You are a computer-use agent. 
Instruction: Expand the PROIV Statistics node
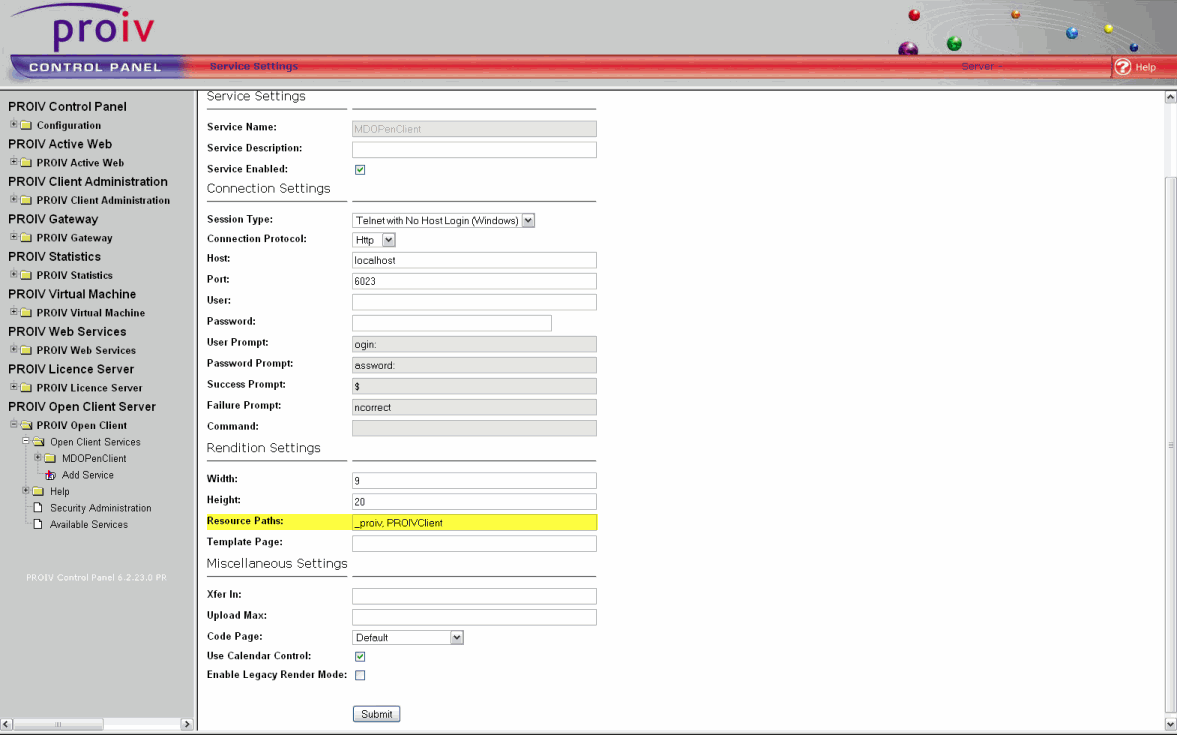(14, 274)
